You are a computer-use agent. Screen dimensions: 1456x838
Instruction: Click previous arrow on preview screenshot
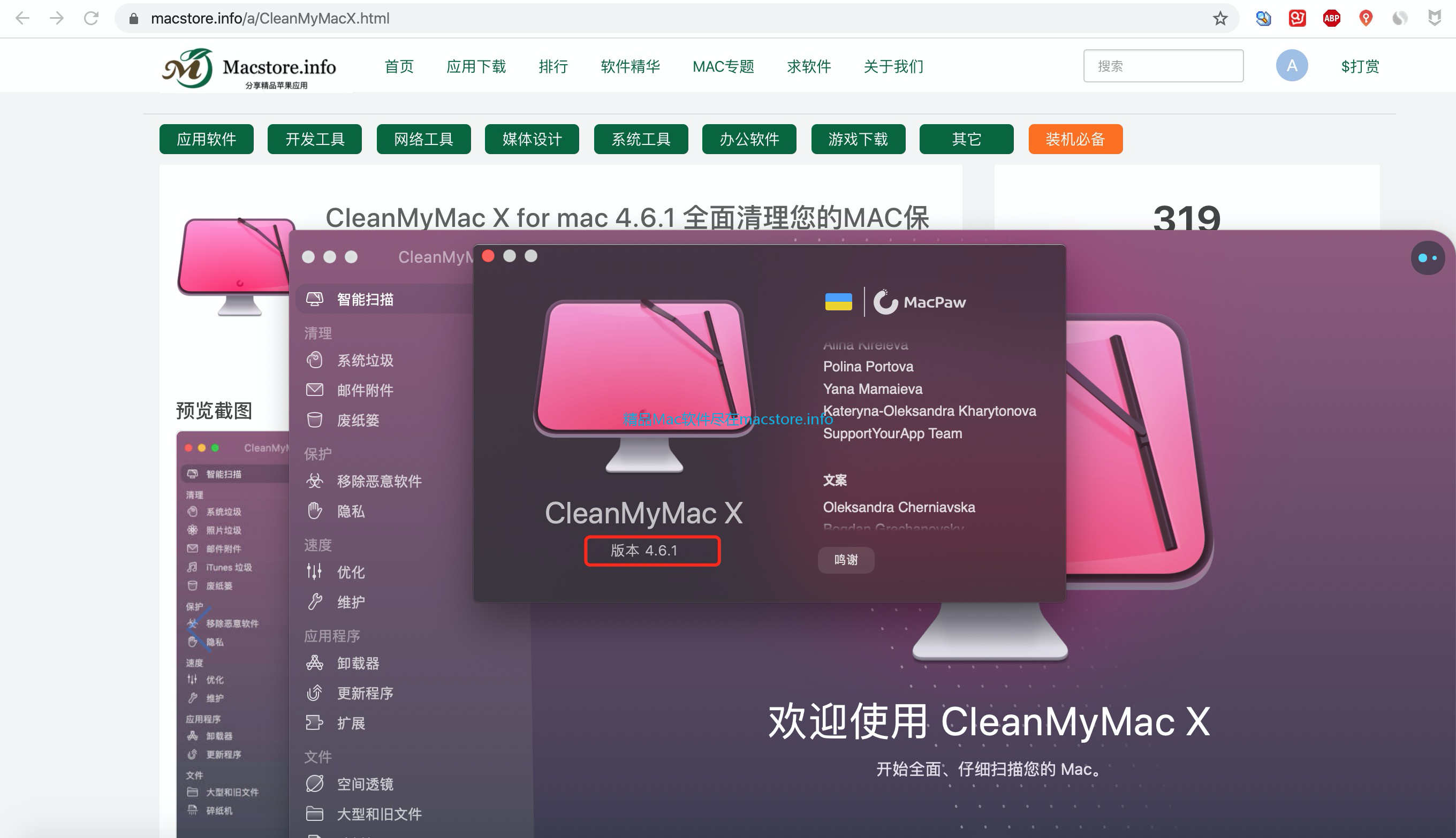pyautogui.click(x=199, y=628)
